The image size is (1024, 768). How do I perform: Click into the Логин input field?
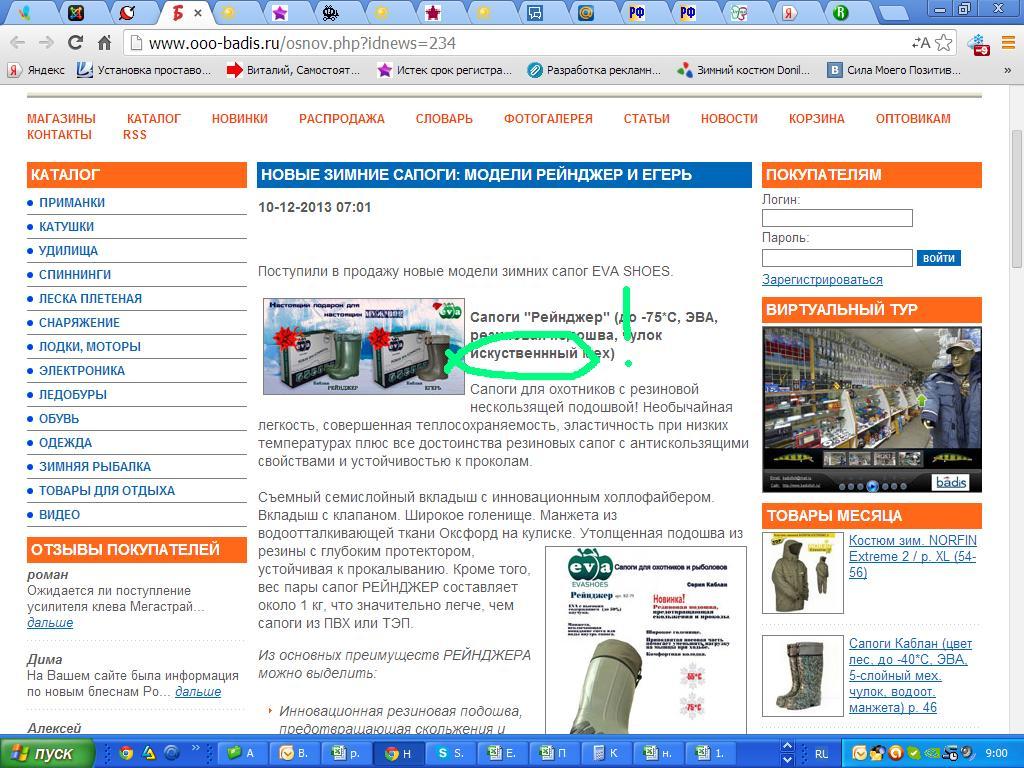click(x=837, y=218)
